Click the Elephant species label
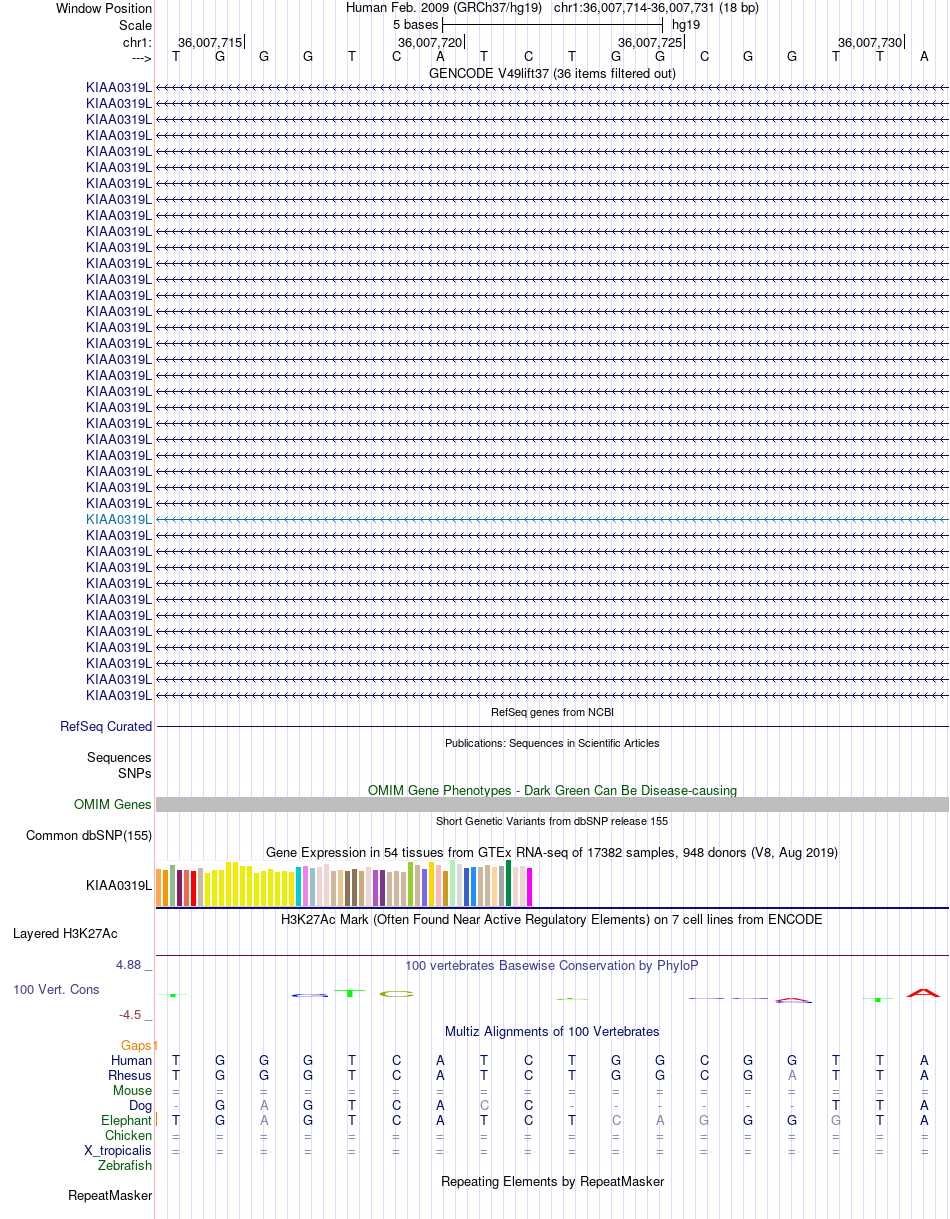 point(126,1121)
